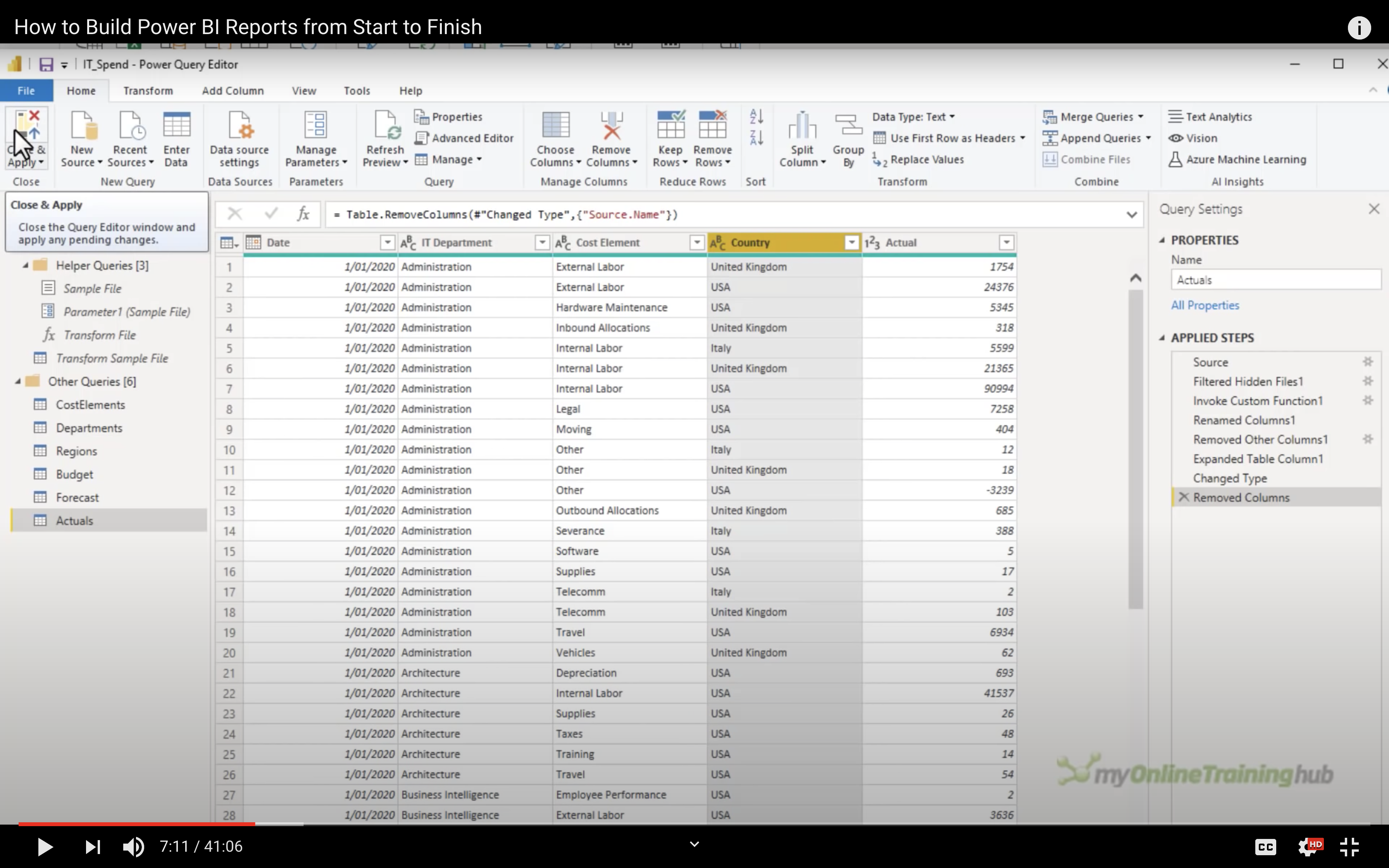Click the Split Column icon
1389x868 pixels.
(802, 126)
